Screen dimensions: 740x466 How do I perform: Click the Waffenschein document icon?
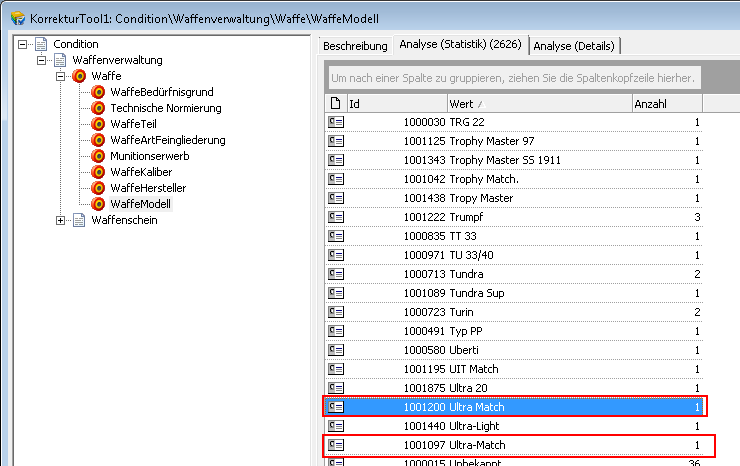[79, 220]
